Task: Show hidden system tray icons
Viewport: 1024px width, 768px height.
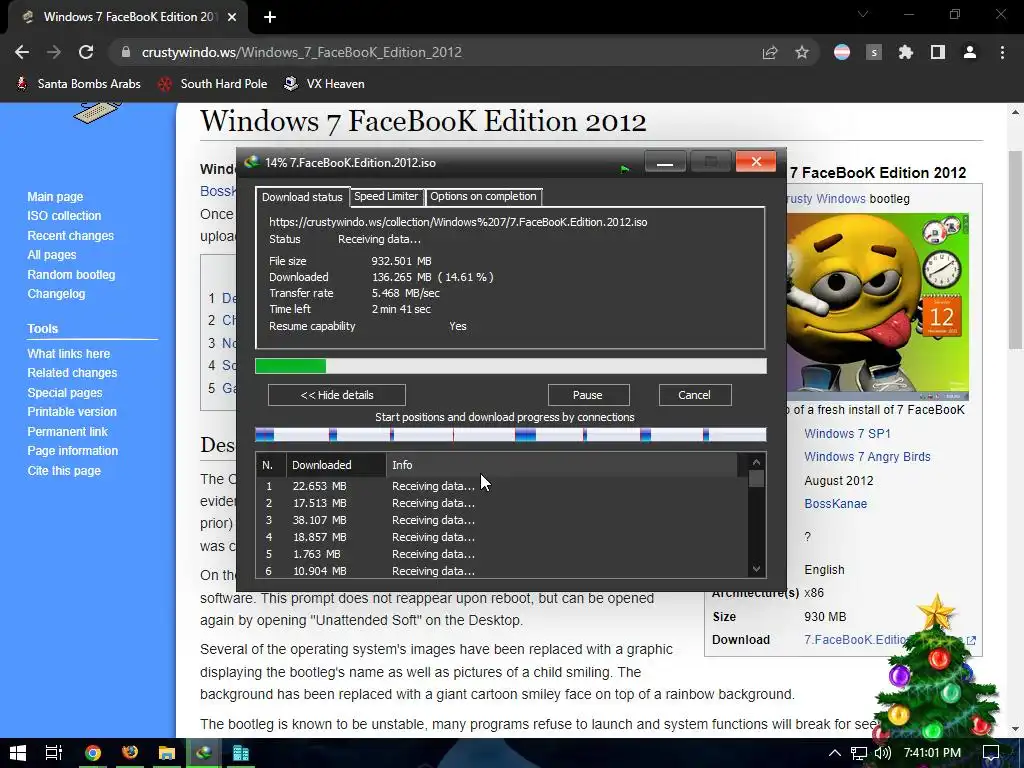Action: 835,753
